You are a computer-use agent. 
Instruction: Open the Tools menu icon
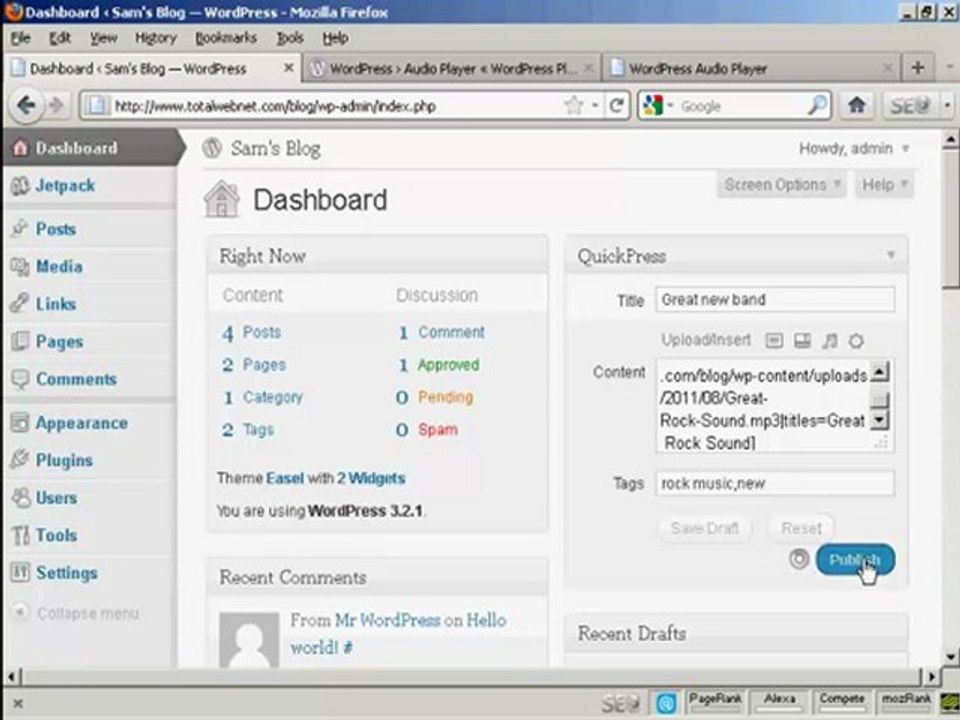(x=20, y=535)
